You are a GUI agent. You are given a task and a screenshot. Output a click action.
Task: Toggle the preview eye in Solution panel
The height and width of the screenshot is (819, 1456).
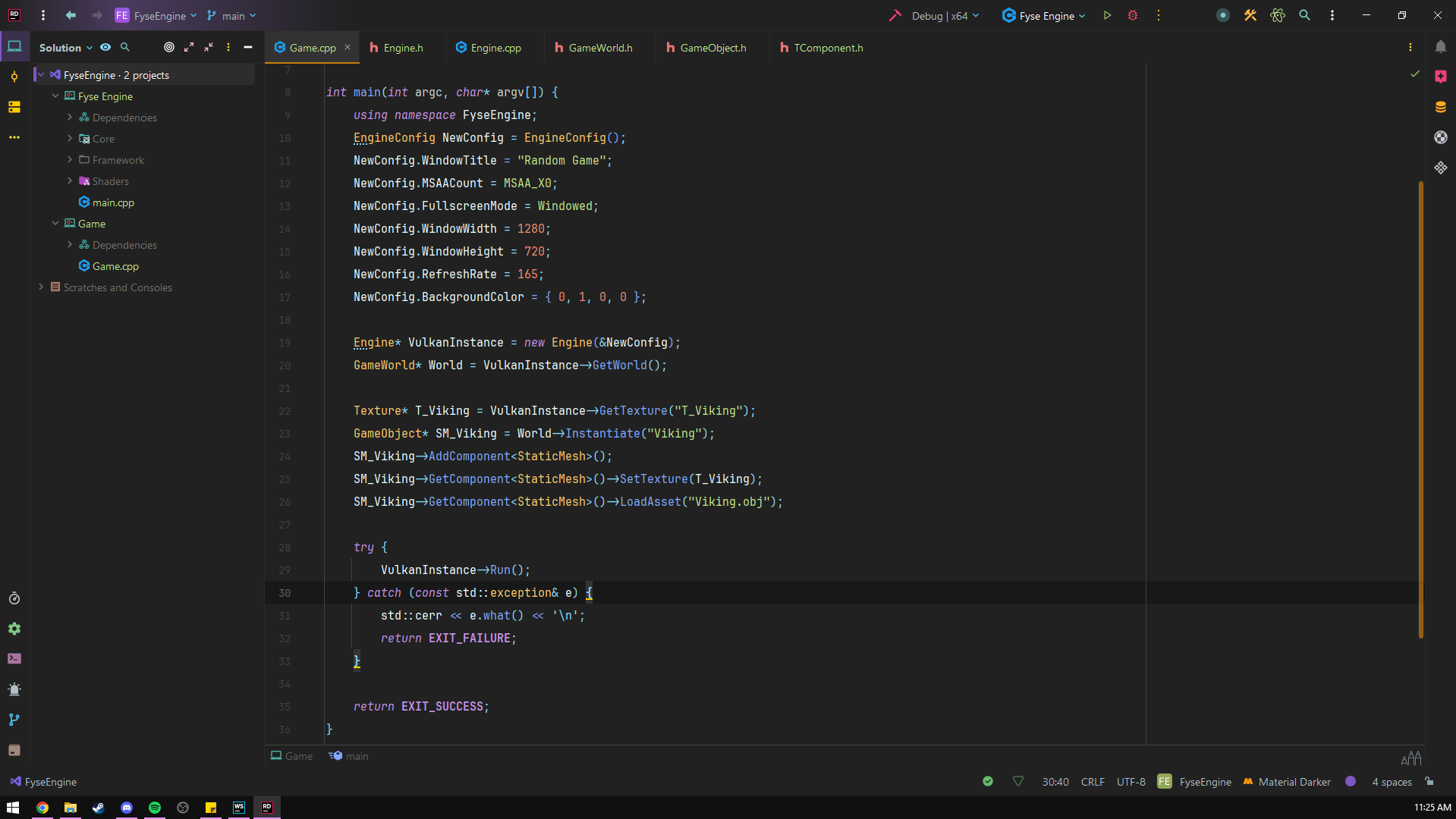(105, 47)
